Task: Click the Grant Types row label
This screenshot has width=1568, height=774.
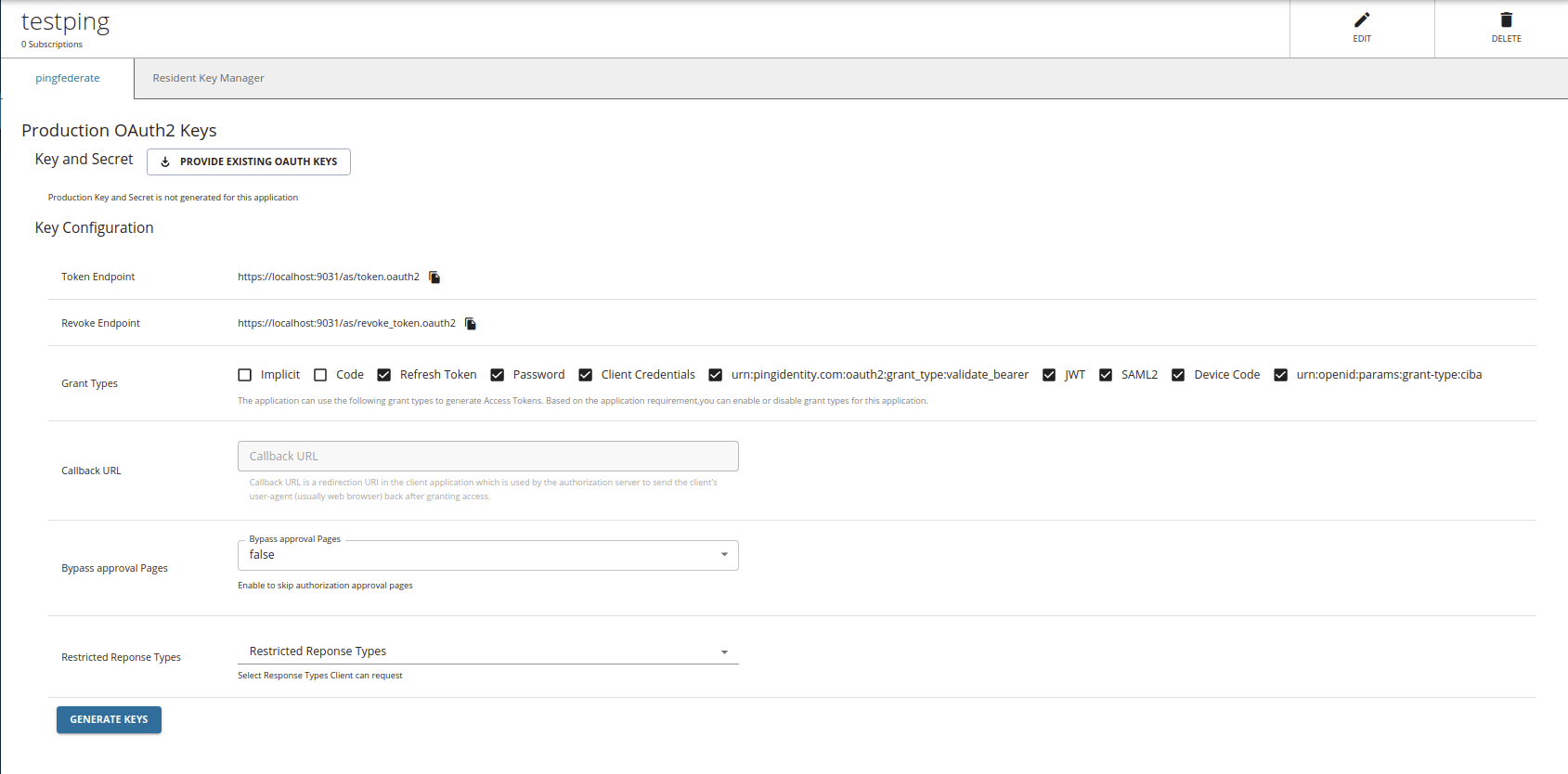Action: pos(90,384)
